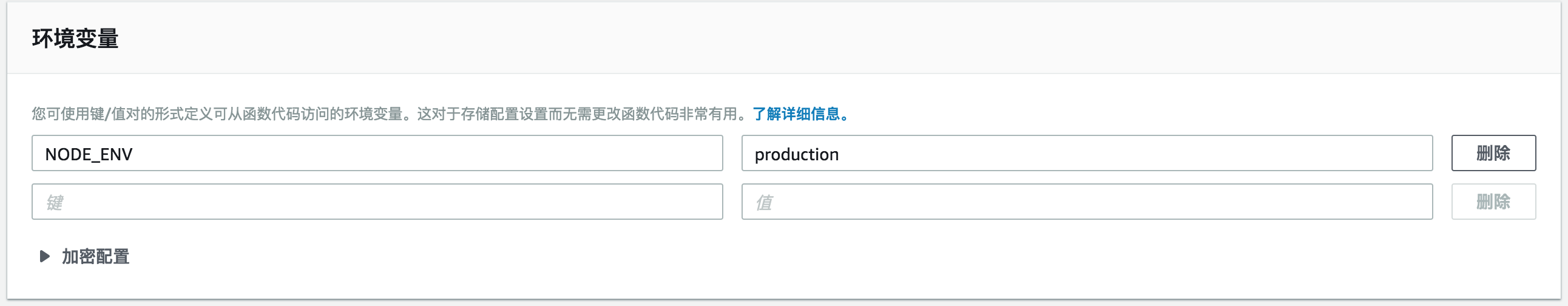This screenshot has height=306, width=1568.
Task: Click the 加密配置 section label
Action: click(x=95, y=257)
